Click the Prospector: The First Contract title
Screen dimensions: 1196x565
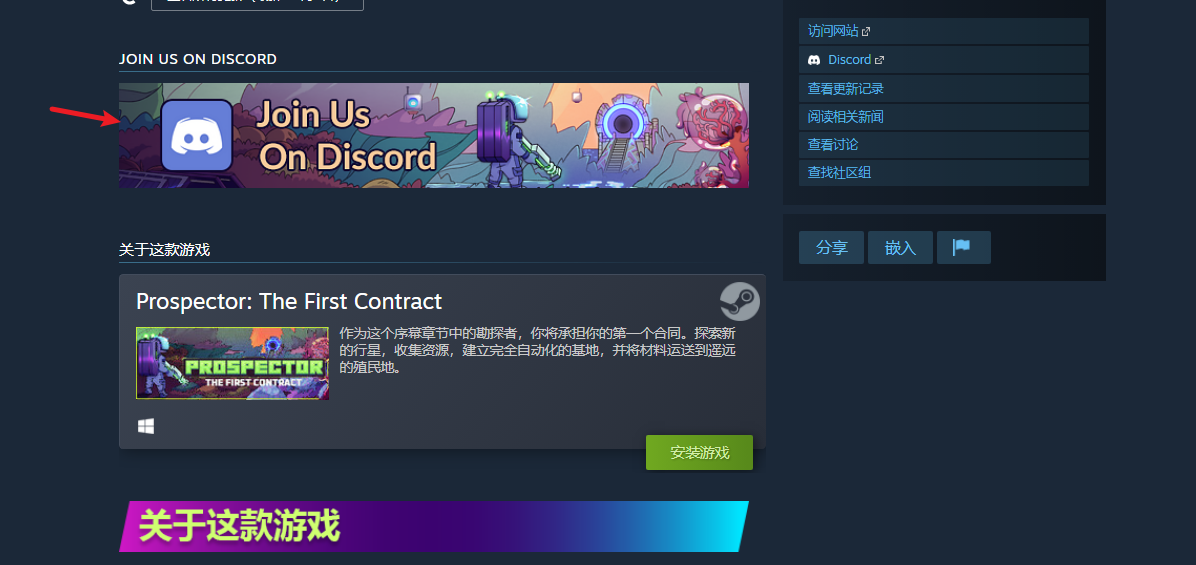click(x=289, y=301)
